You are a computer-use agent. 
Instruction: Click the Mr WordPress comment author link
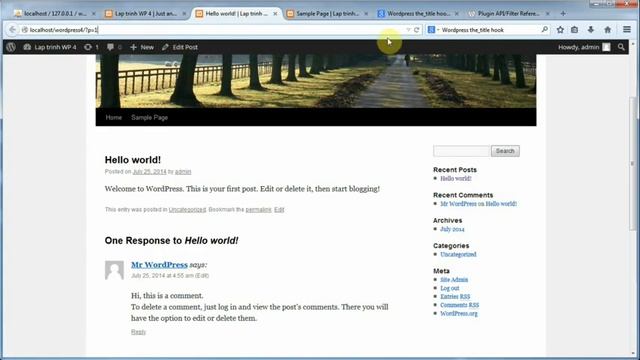pyautogui.click(x=159, y=264)
